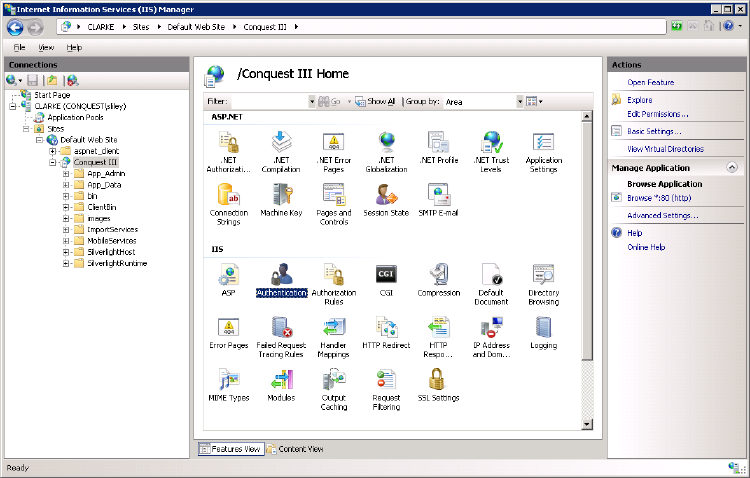
Task: Click the Online Help link
Action: pos(646,247)
